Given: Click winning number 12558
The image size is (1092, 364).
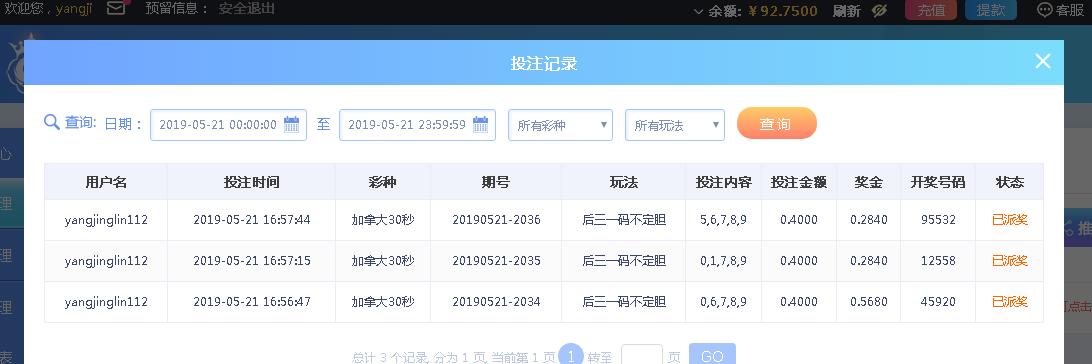Looking at the screenshot, I should click(x=938, y=261).
